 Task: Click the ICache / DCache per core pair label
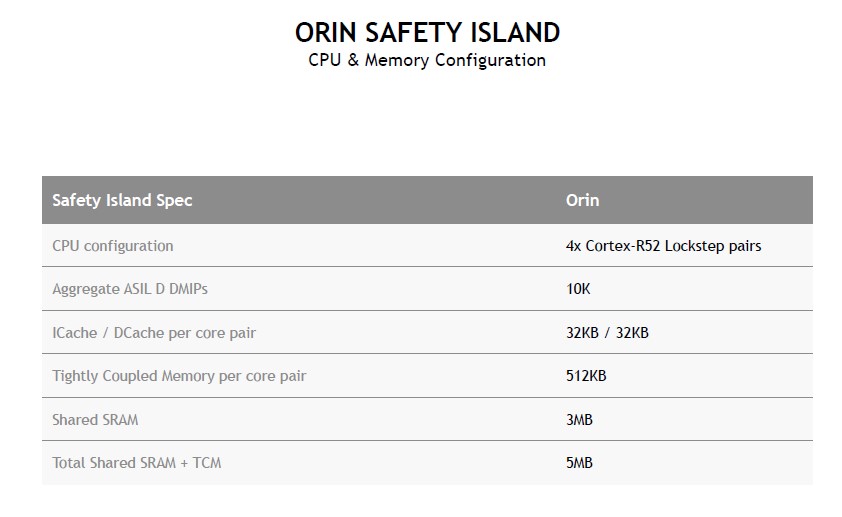pyautogui.click(x=154, y=333)
